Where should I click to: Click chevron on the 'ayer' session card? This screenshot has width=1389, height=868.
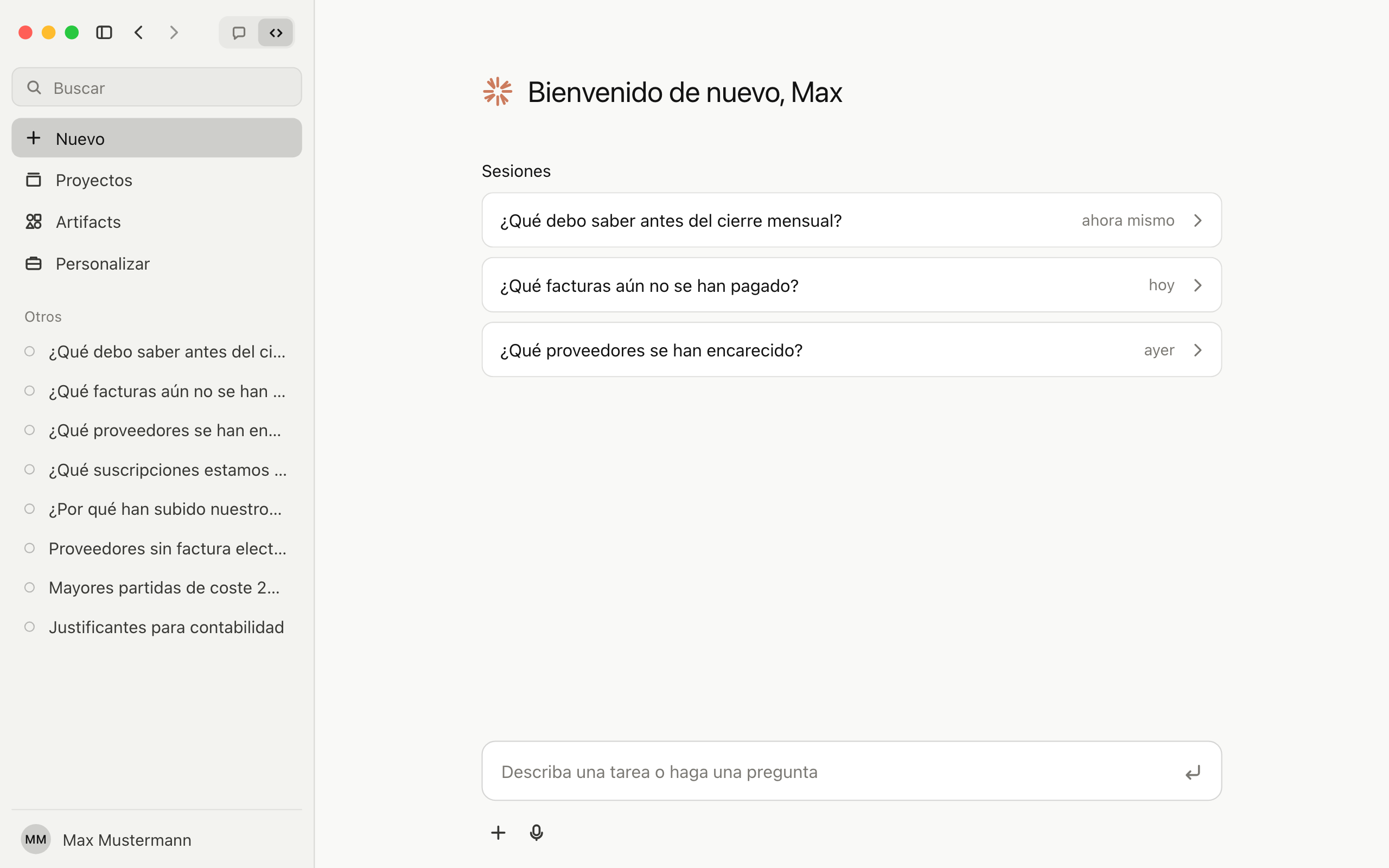[x=1198, y=350]
